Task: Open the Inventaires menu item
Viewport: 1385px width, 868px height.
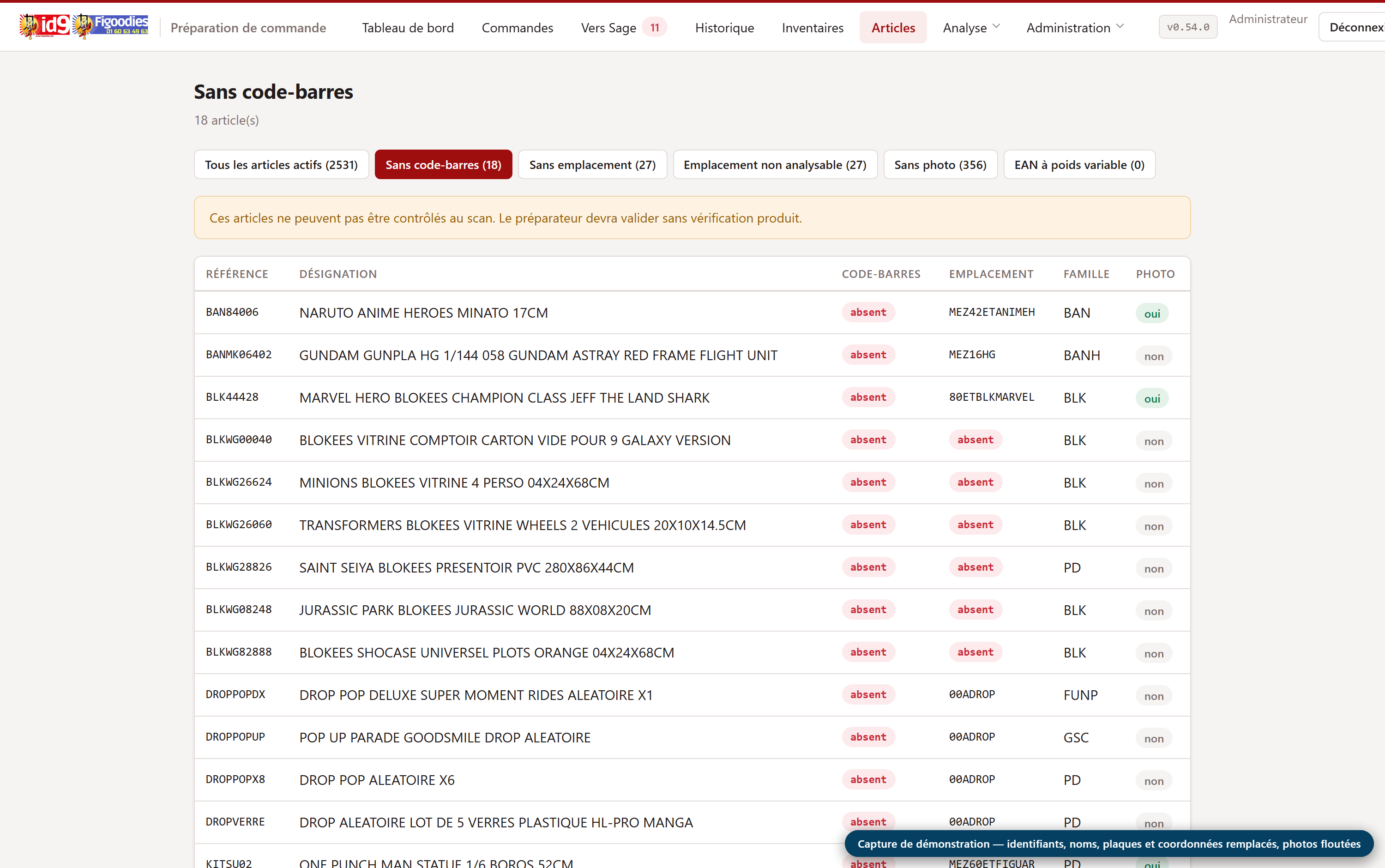Action: (812, 28)
